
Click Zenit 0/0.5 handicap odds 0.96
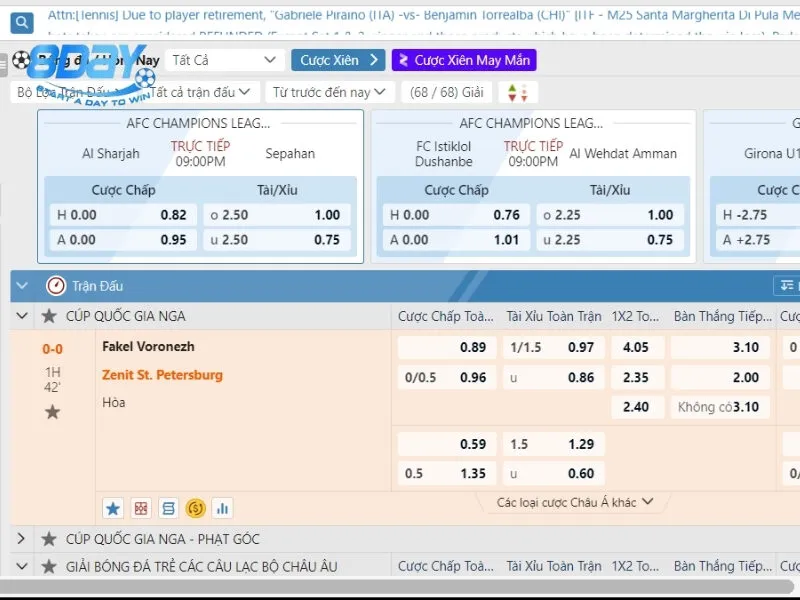pos(447,378)
